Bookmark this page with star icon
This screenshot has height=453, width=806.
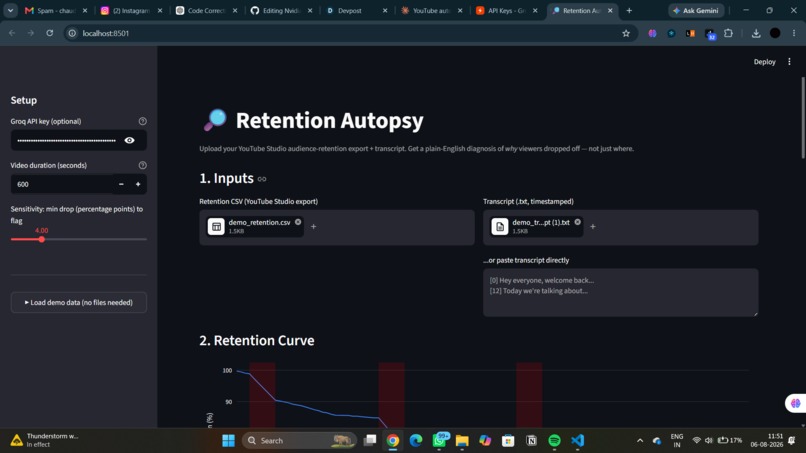626,33
